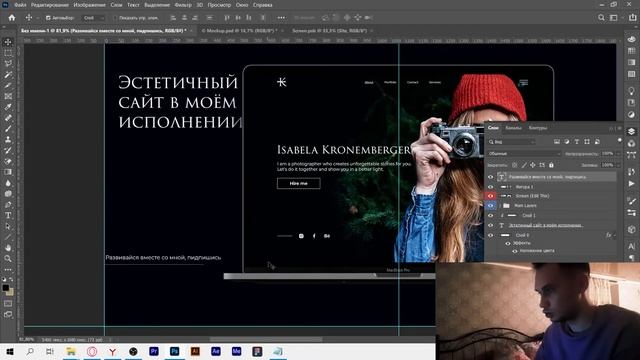Open Photoshop from the Windows taskbar
Viewport: 640px width, 360px height.
(174, 351)
